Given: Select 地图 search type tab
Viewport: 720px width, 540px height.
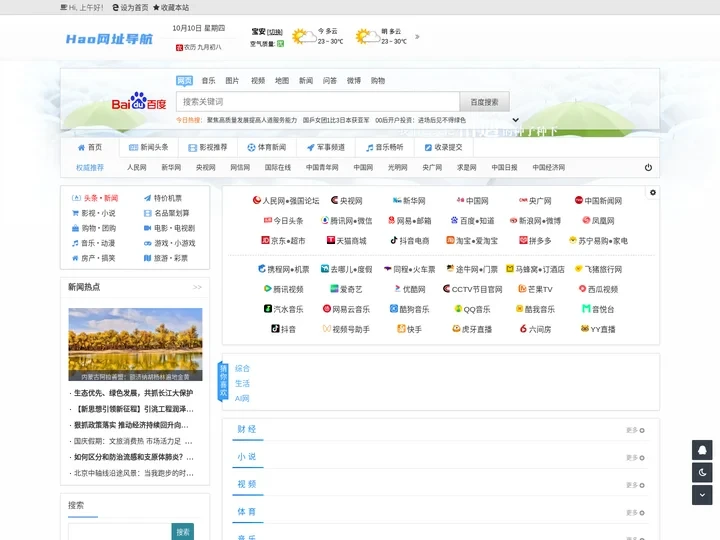Looking at the screenshot, I should [x=282, y=81].
